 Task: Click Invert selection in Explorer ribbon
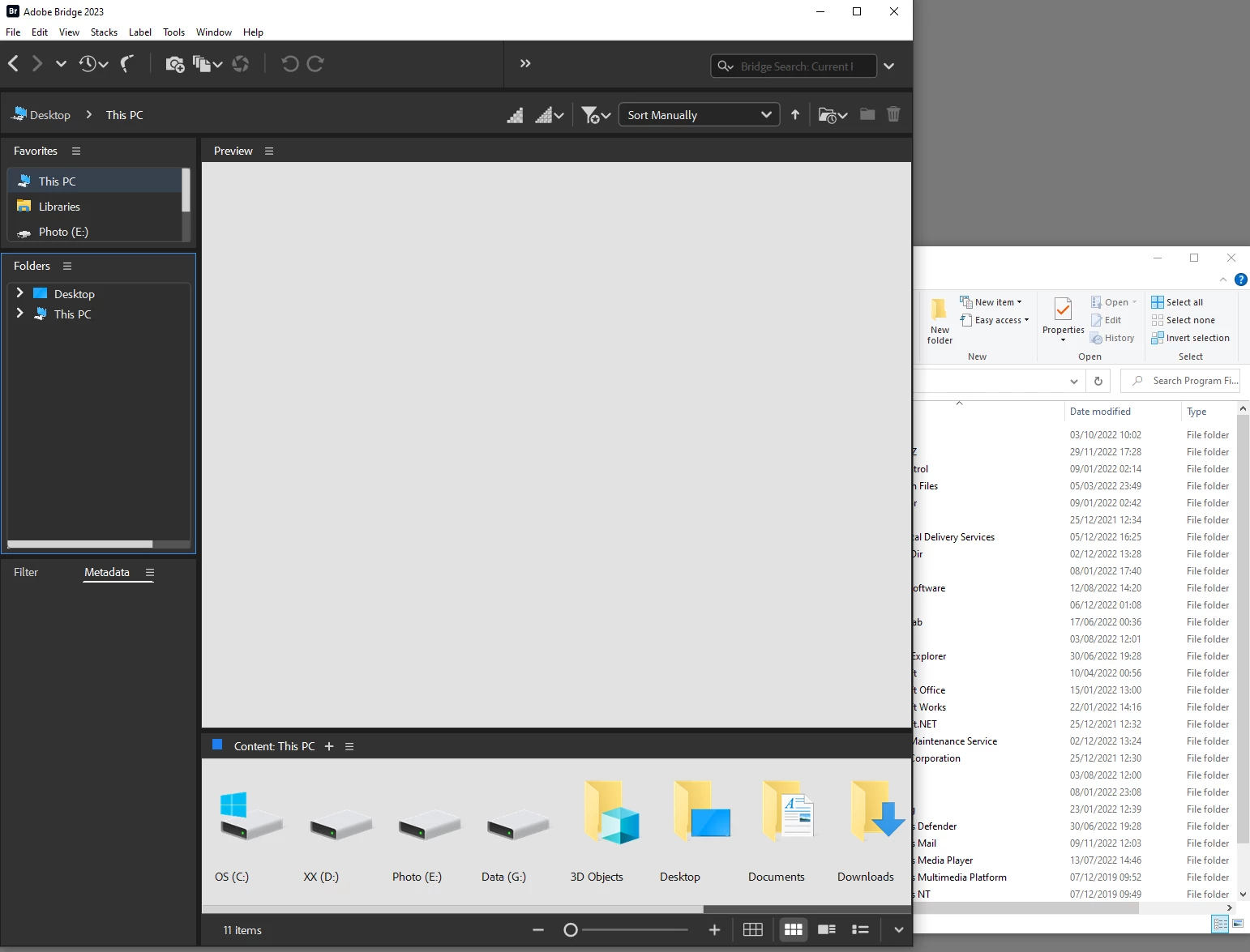click(x=1191, y=338)
